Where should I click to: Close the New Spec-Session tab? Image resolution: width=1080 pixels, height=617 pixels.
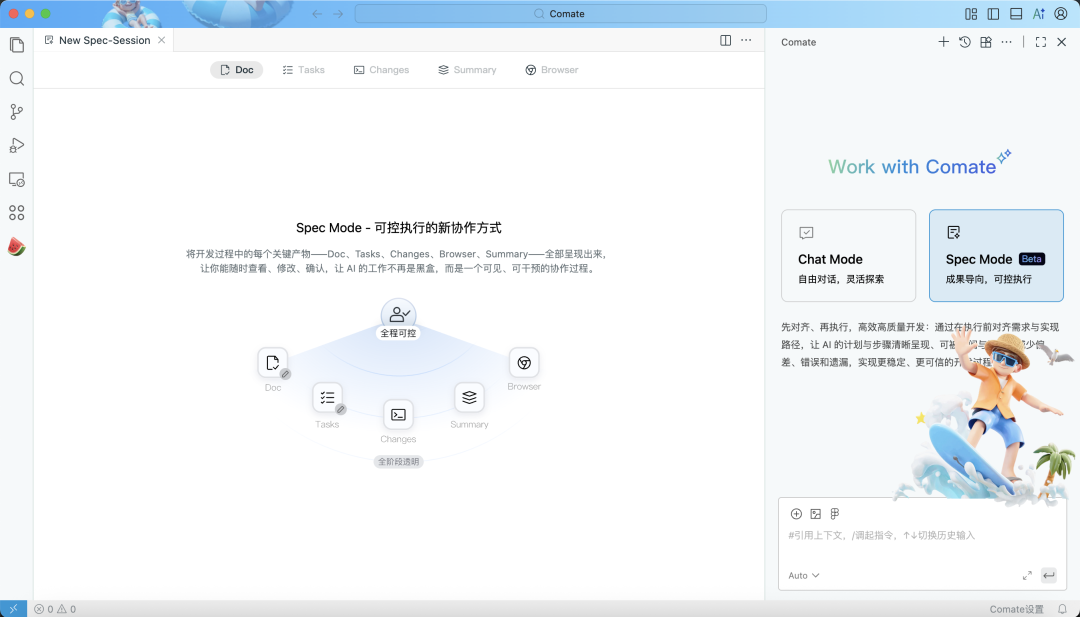pyautogui.click(x=161, y=40)
